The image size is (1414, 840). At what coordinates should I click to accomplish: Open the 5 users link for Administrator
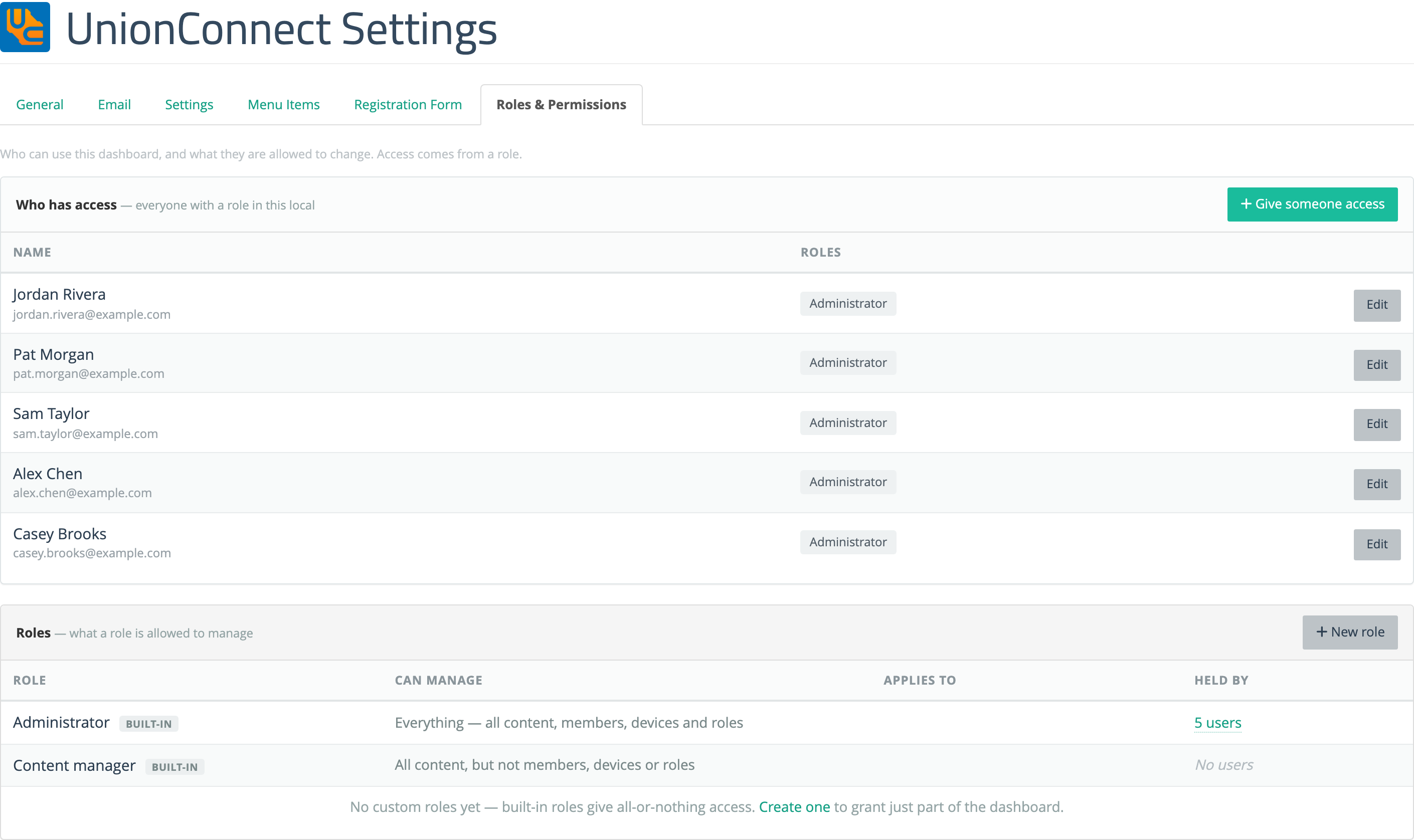1217,723
